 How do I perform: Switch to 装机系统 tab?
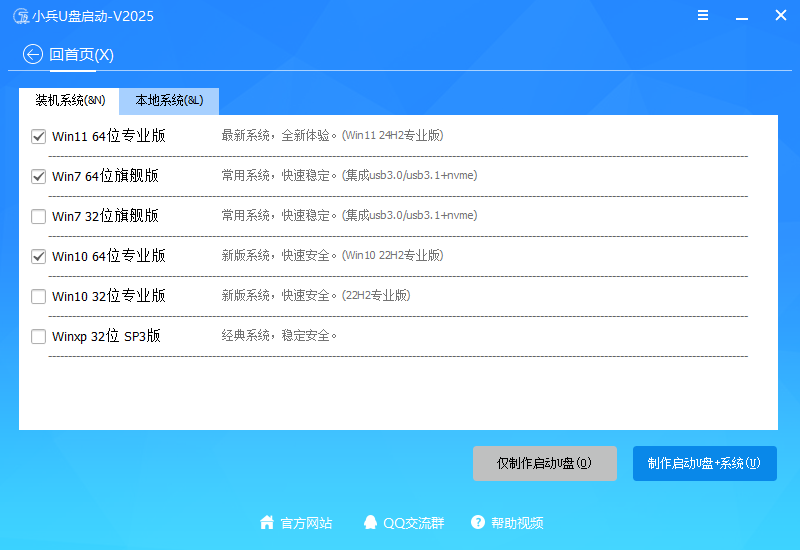[69, 101]
